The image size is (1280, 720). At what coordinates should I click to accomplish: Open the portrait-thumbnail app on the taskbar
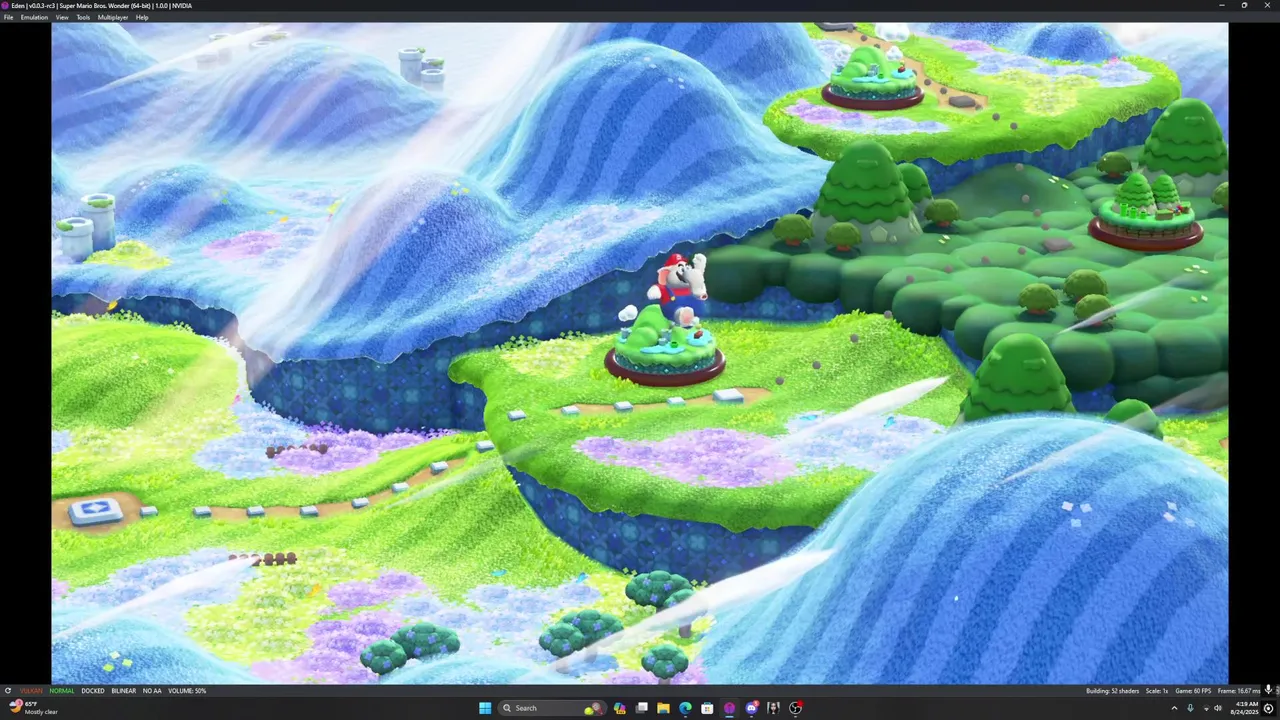pos(773,708)
